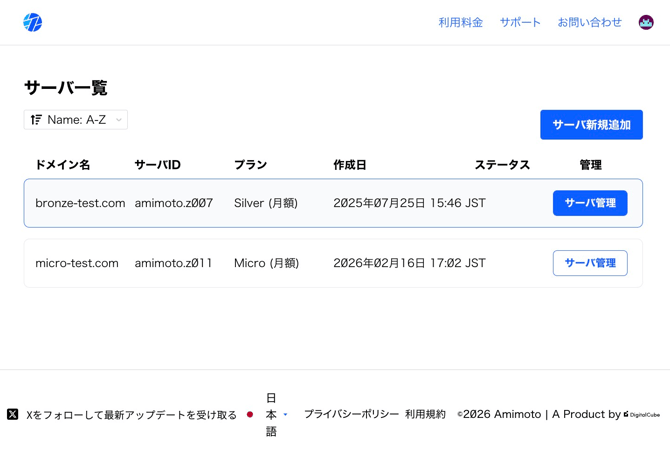Select the bronze-test.com domain name
The image size is (670, 450).
(x=80, y=203)
